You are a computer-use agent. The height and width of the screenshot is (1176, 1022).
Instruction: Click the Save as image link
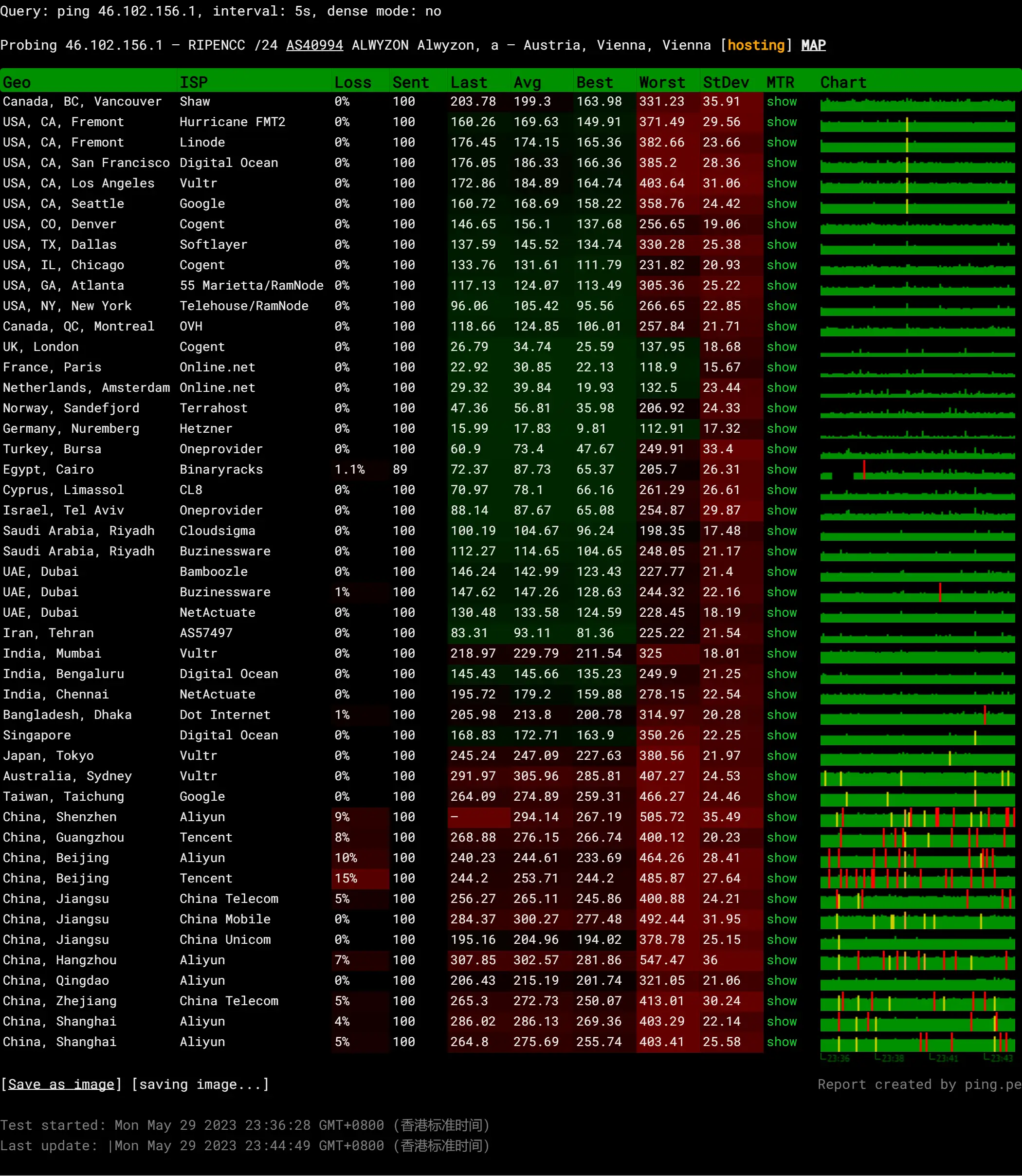61,1084
